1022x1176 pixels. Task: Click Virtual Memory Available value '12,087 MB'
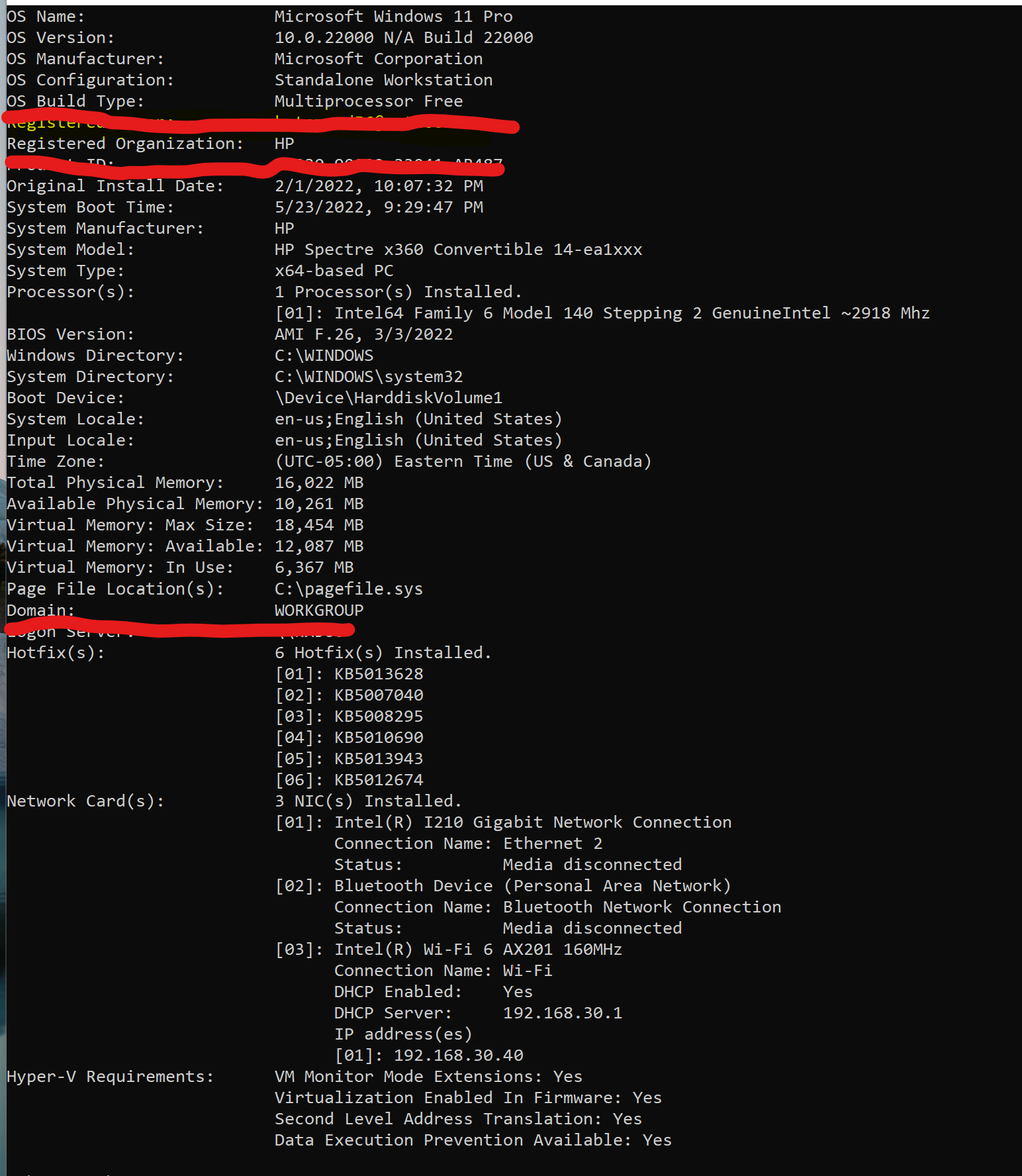[x=319, y=546]
